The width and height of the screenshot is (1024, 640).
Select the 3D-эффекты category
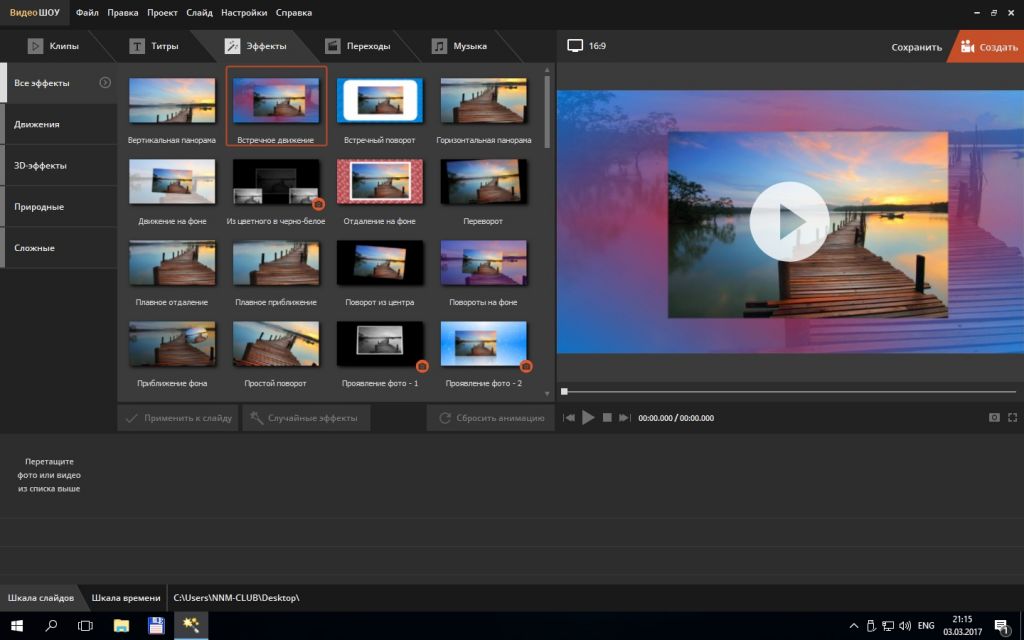(40, 165)
